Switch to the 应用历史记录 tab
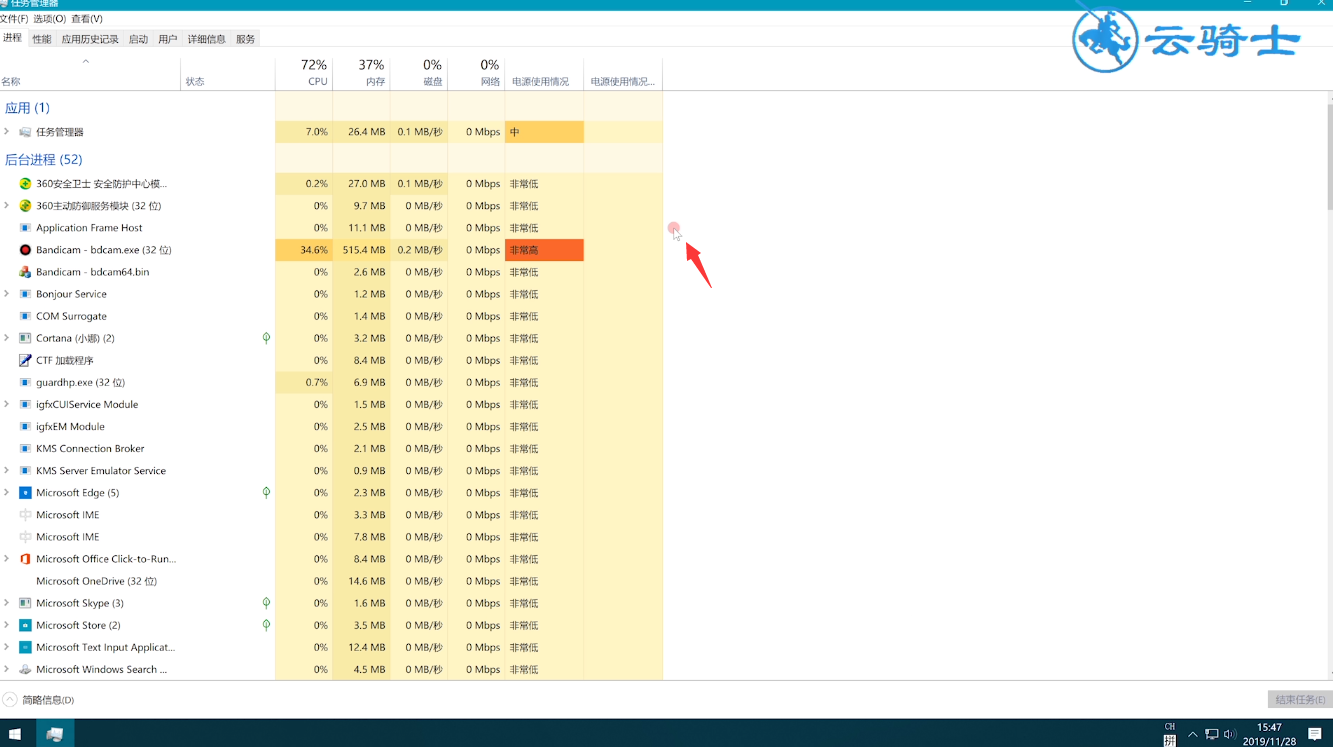1333x747 pixels. click(90, 39)
